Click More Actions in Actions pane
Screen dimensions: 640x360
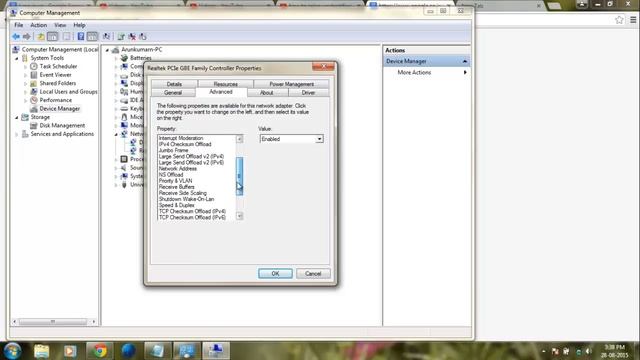pos(414,73)
